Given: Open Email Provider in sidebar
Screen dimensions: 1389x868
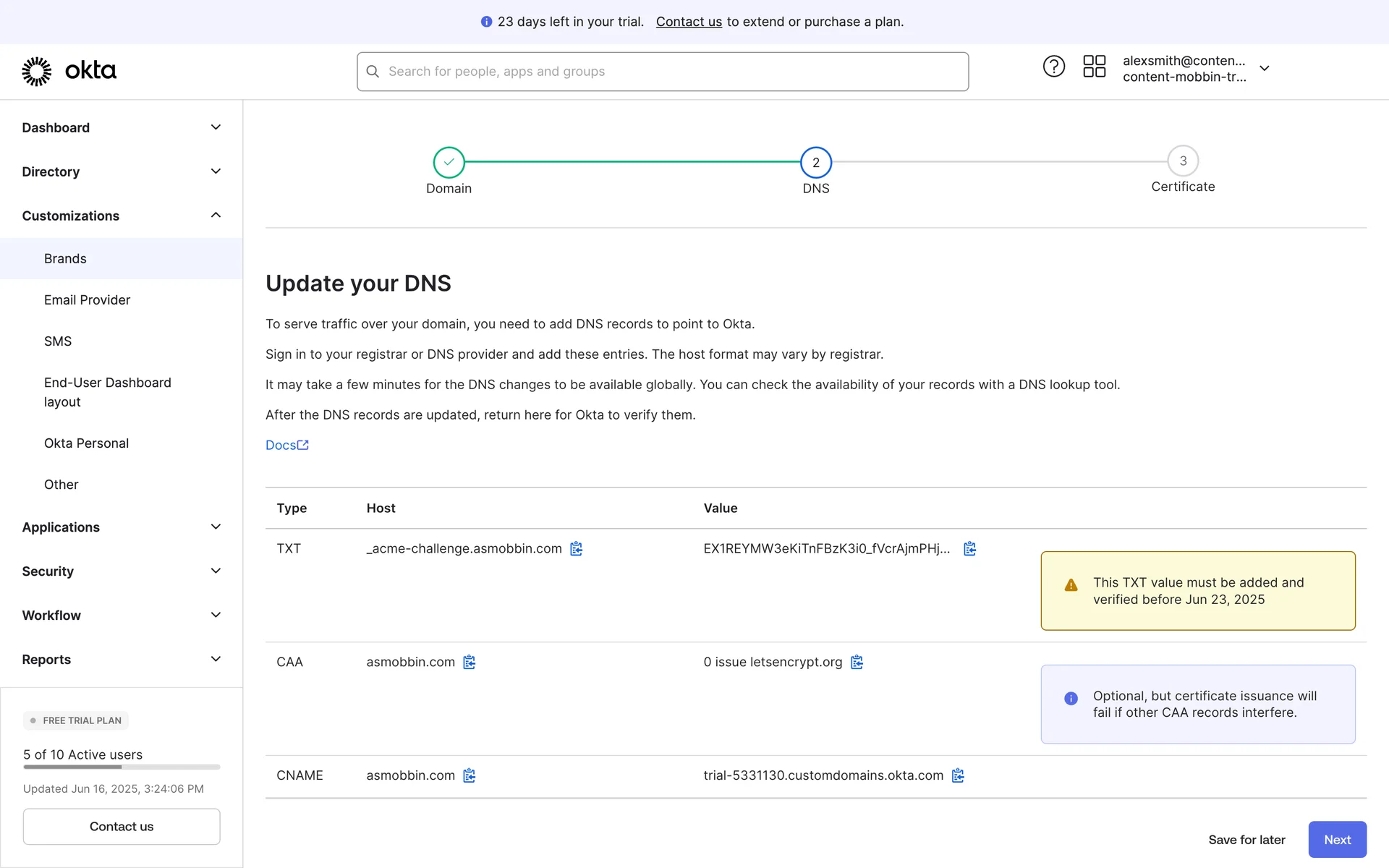Looking at the screenshot, I should point(87,300).
